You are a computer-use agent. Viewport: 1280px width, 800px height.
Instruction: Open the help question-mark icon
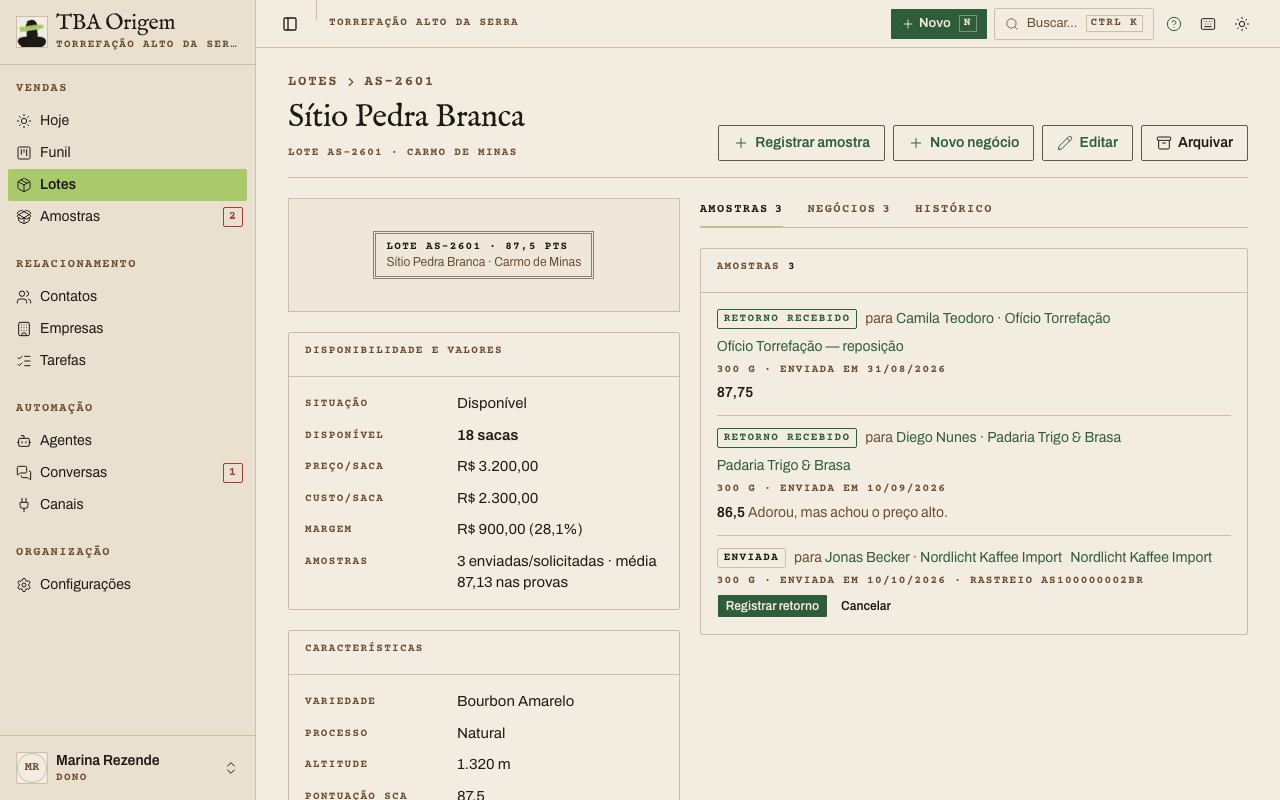click(x=1174, y=24)
